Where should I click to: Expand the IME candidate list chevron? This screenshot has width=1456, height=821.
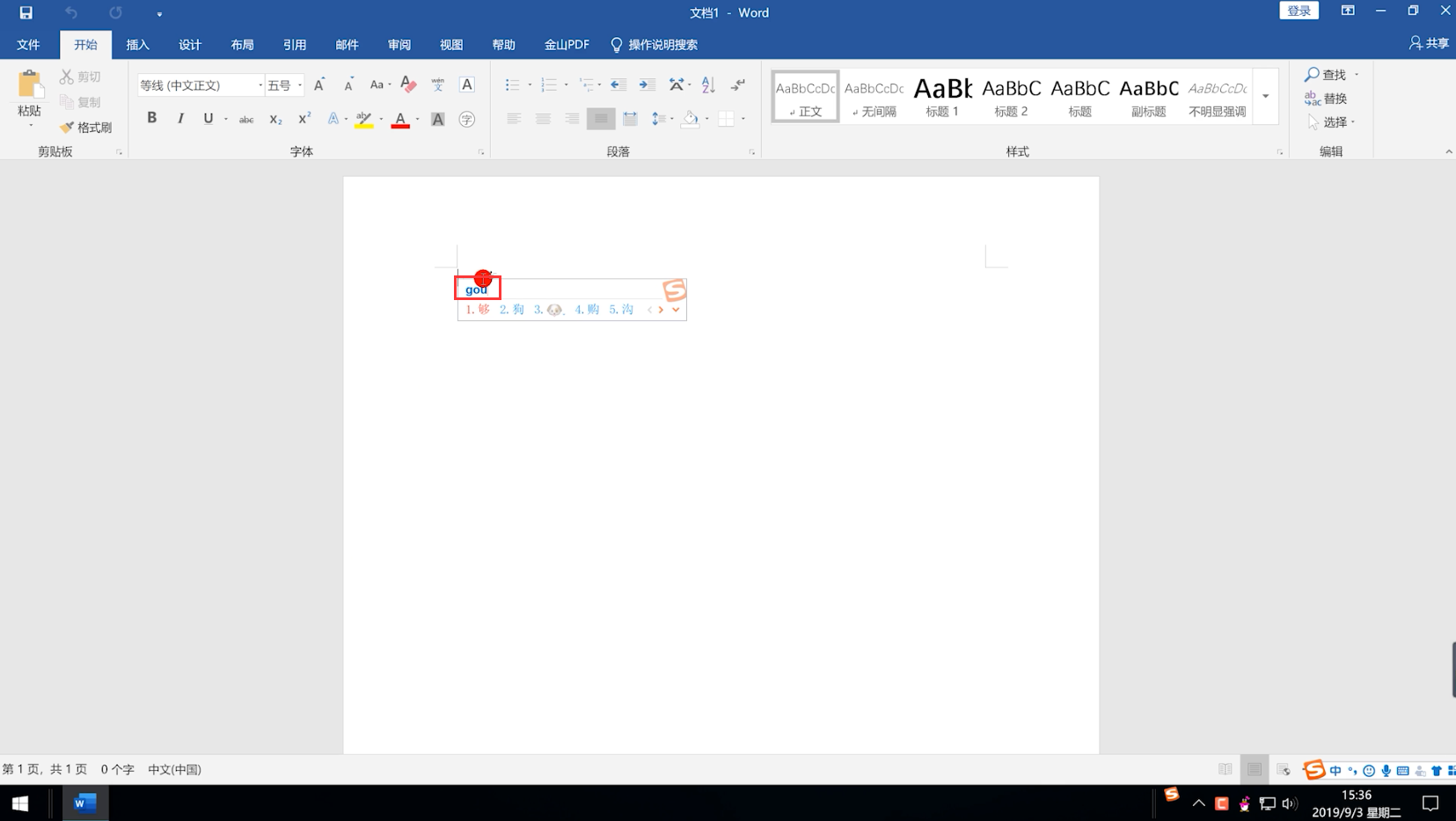pos(676,310)
